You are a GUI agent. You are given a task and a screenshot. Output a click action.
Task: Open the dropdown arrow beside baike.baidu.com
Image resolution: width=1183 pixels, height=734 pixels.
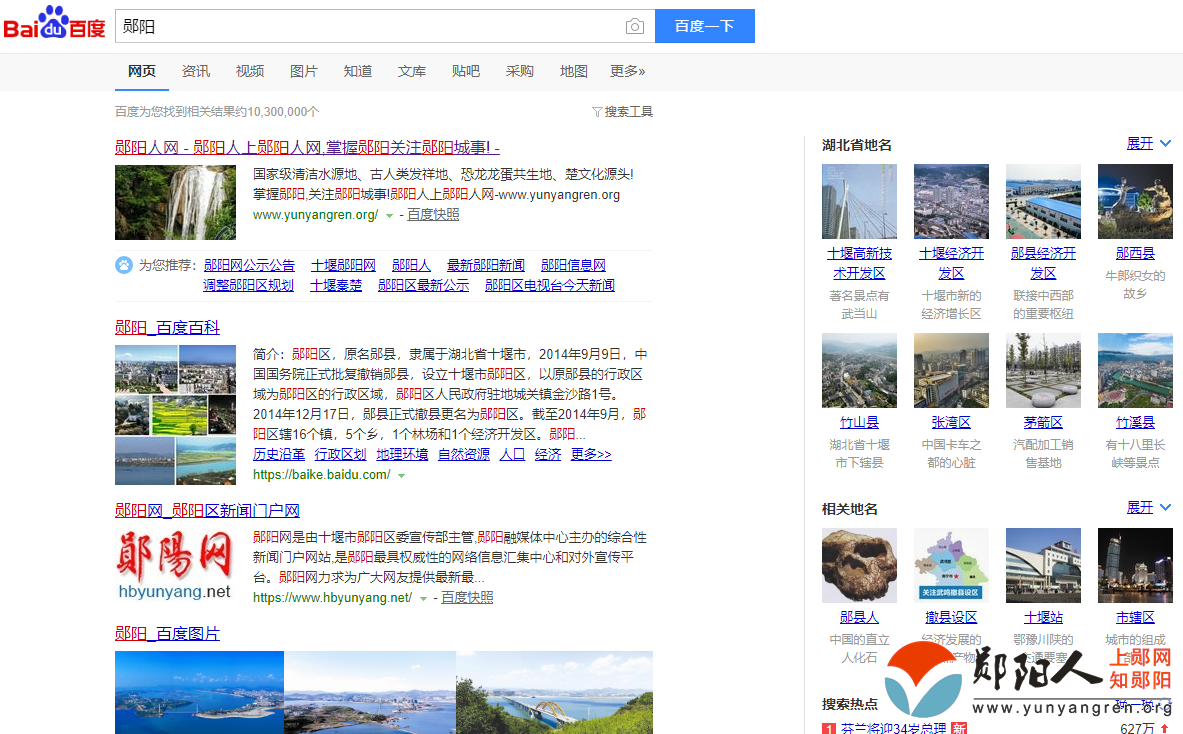(401, 476)
